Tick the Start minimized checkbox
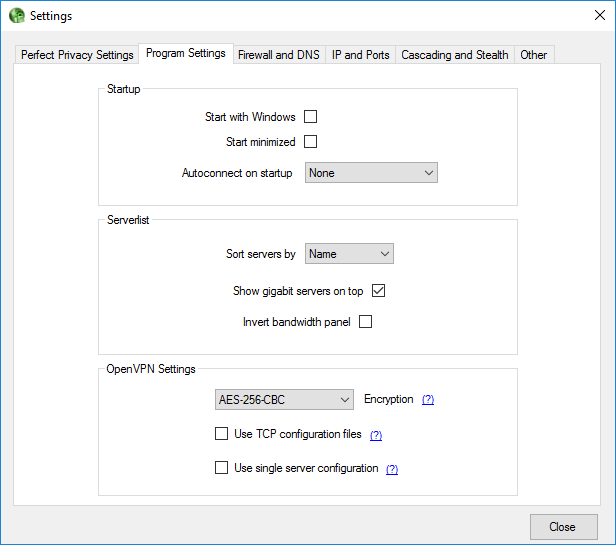This screenshot has width=616, height=545. coord(310,141)
